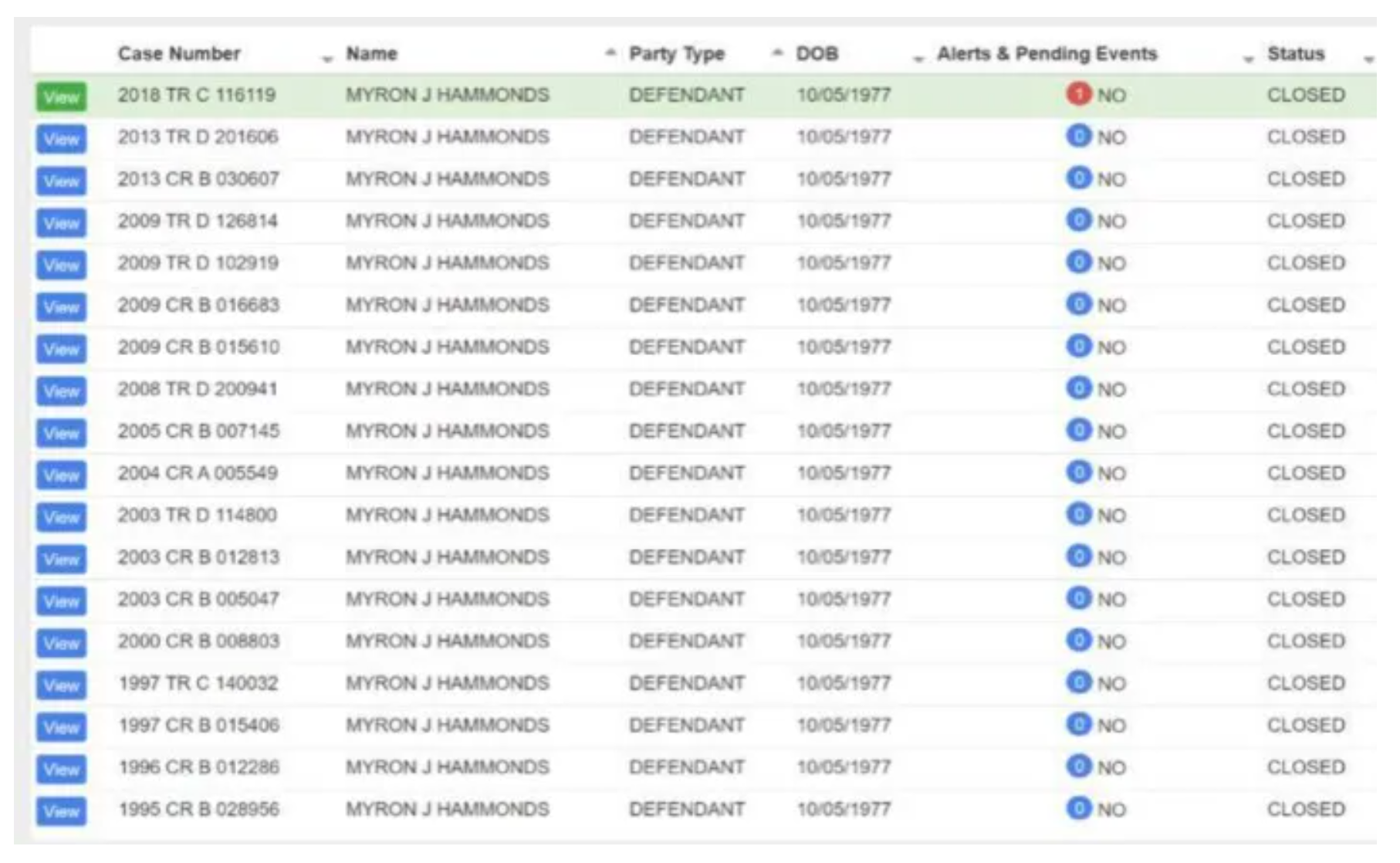This screenshot has height=863, width=1400.
Task: Open View for case 2009 TR D 102919
Action: pyautogui.click(x=61, y=265)
